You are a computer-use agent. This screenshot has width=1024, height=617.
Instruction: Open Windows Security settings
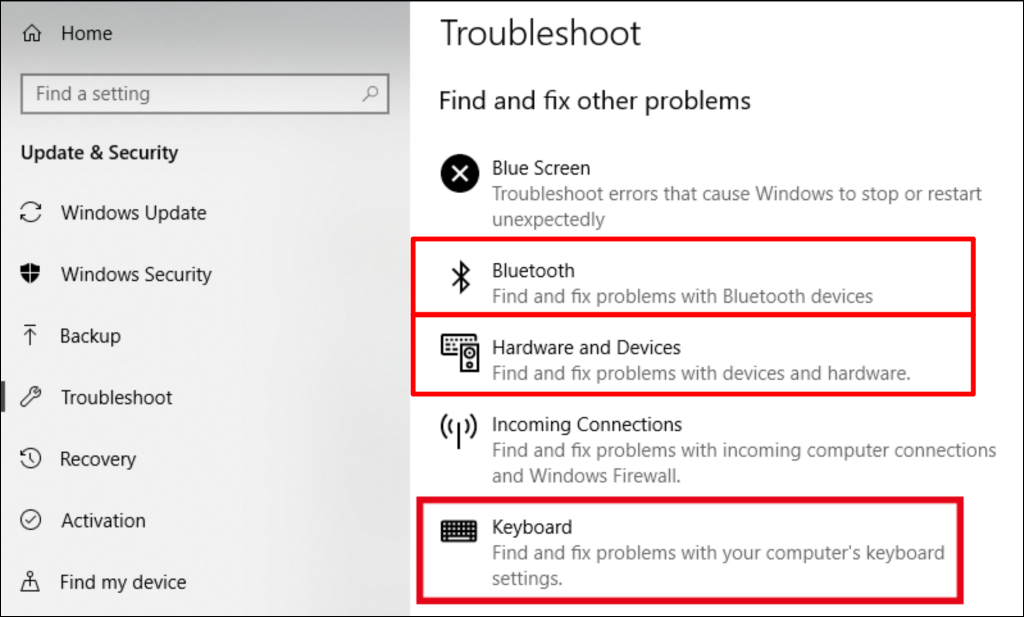tap(137, 274)
